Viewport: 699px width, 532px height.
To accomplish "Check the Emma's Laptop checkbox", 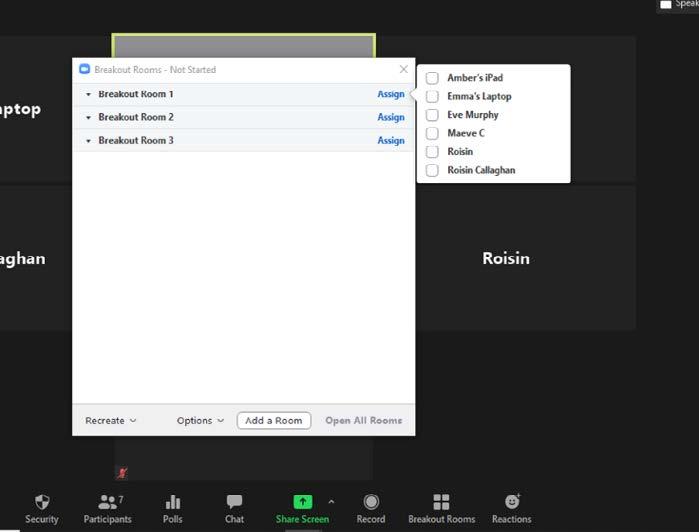I will (x=432, y=96).
